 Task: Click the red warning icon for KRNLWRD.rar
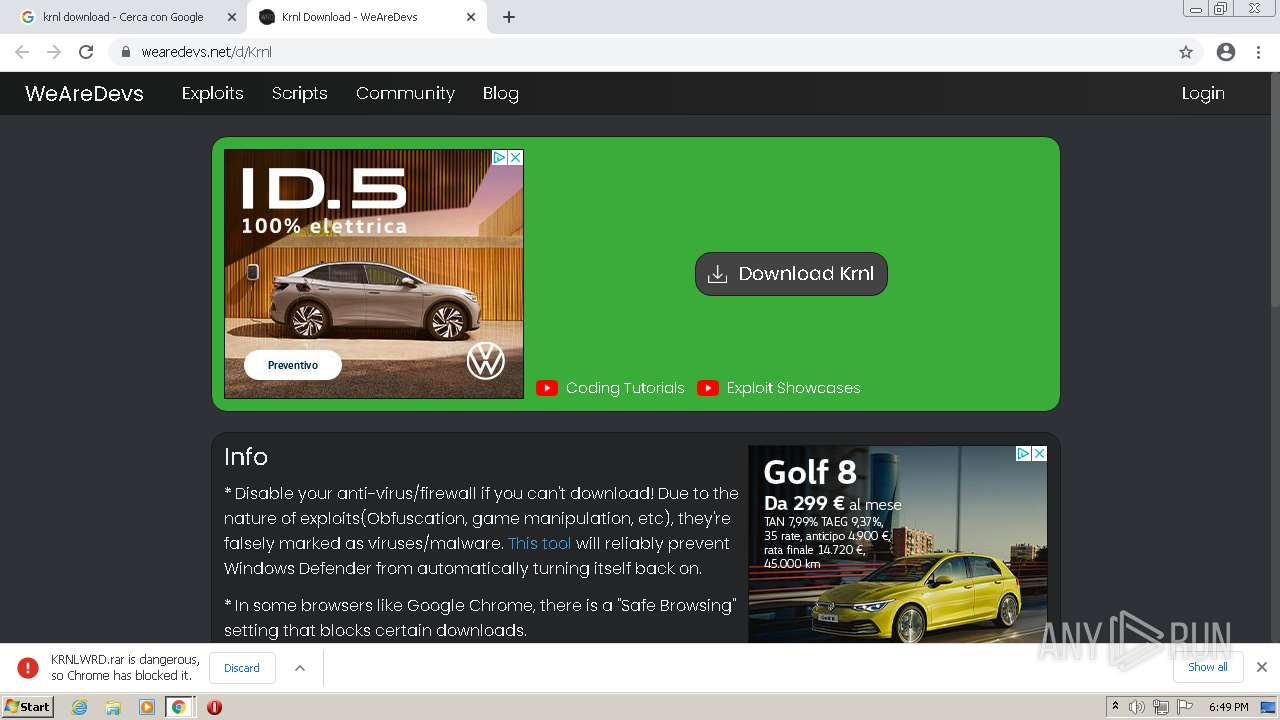pyautogui.click(x=28, y=668)
